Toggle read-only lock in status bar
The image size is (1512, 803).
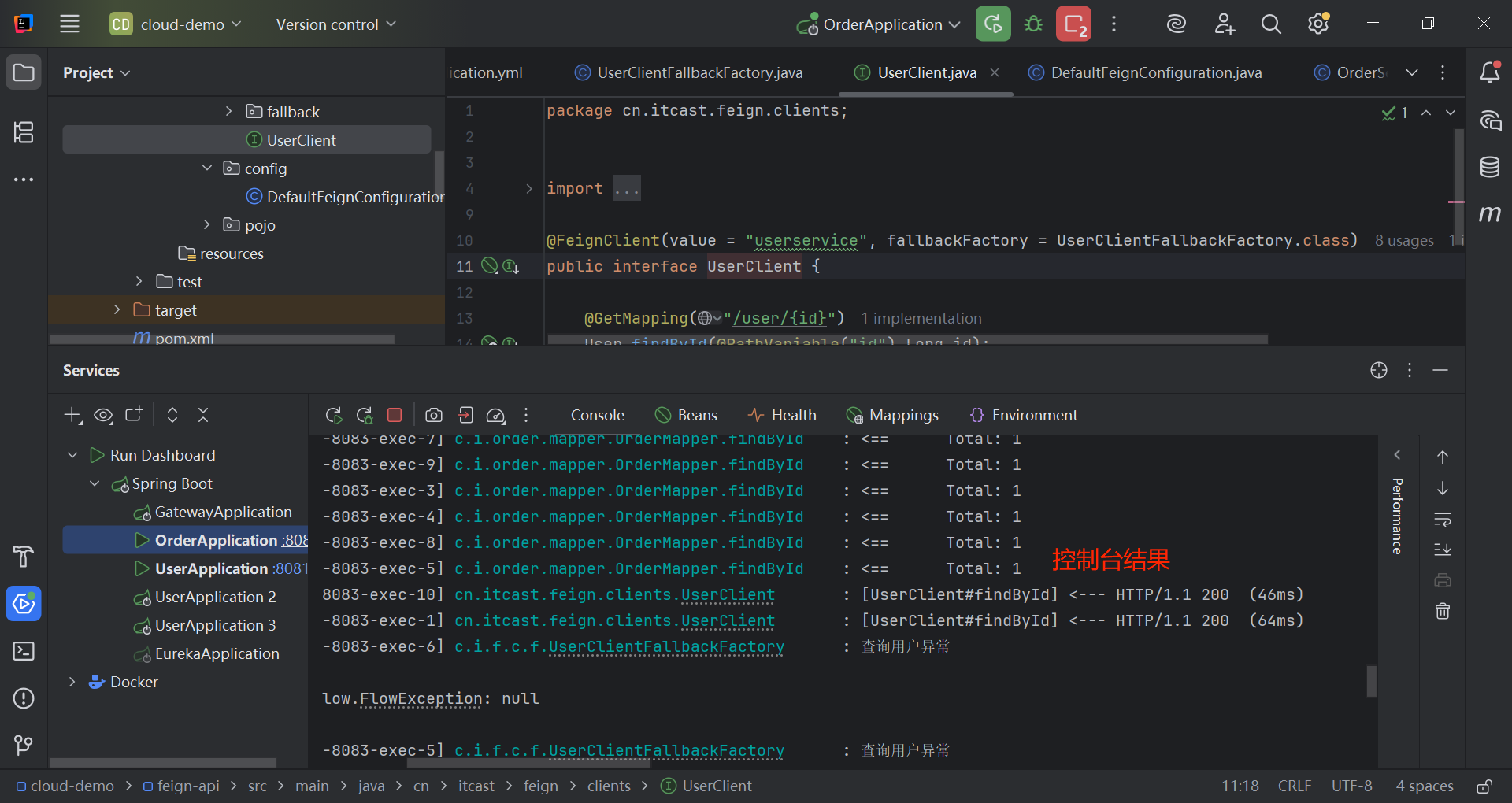coord(1484,786)
